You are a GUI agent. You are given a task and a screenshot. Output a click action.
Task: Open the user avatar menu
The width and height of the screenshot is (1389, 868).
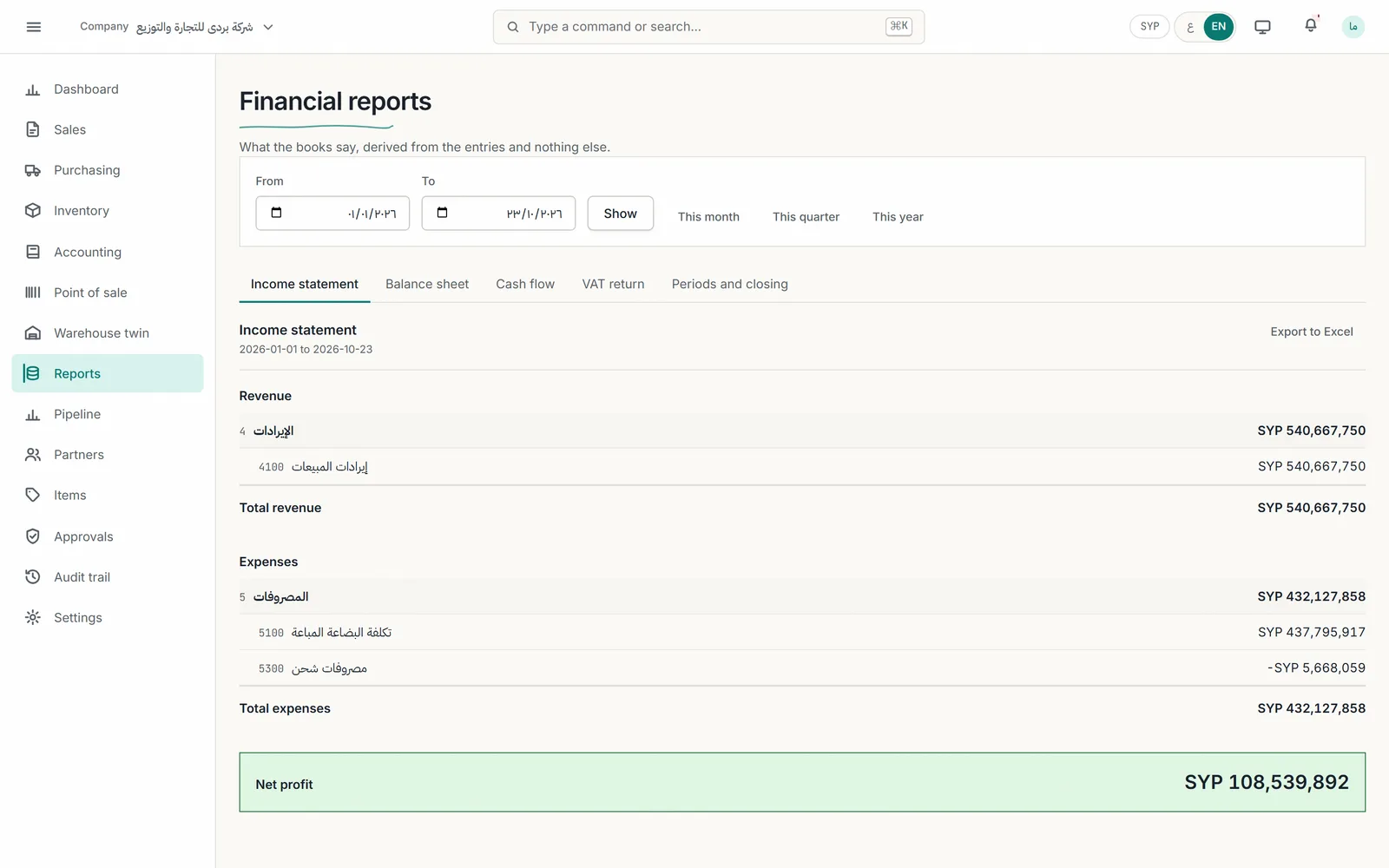1353,27
